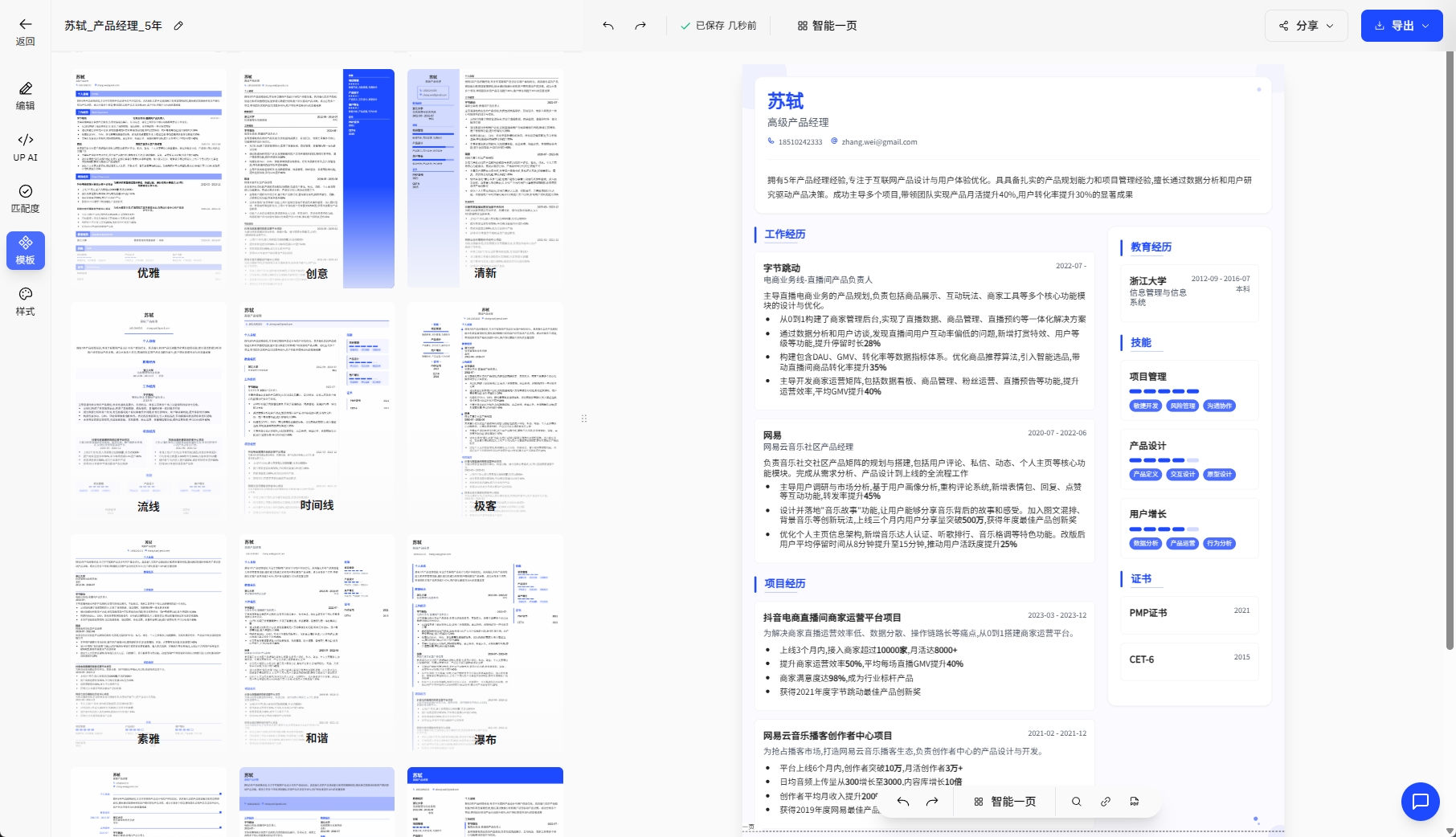This screenshot has height=837, width=1456.
Task: Click the link icon in the floating toolbar
Action: coord(1106,802)
